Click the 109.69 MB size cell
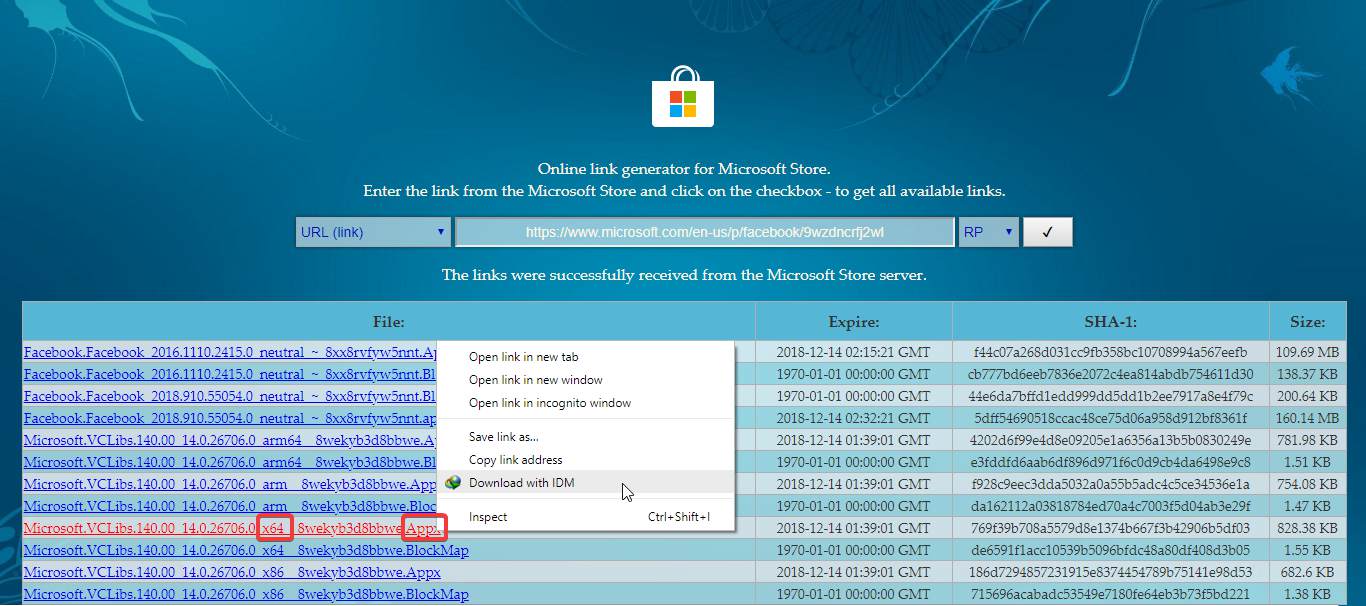 coord(1307,352)
